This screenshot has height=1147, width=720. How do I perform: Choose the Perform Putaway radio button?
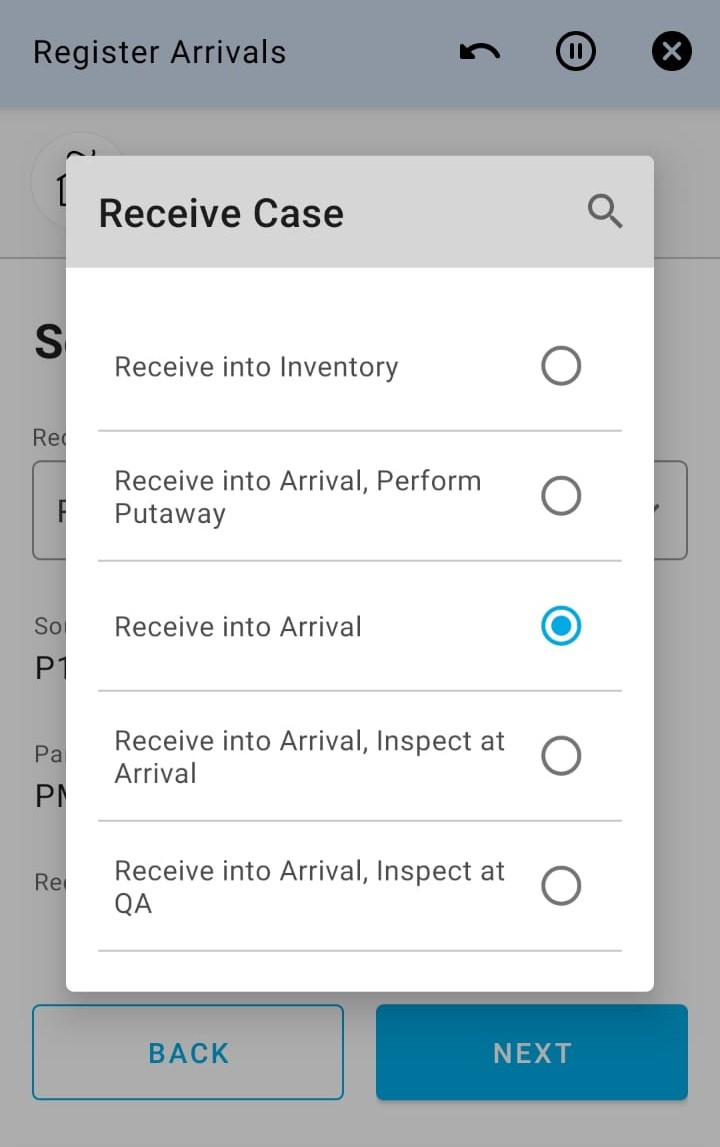pos(561,496)
